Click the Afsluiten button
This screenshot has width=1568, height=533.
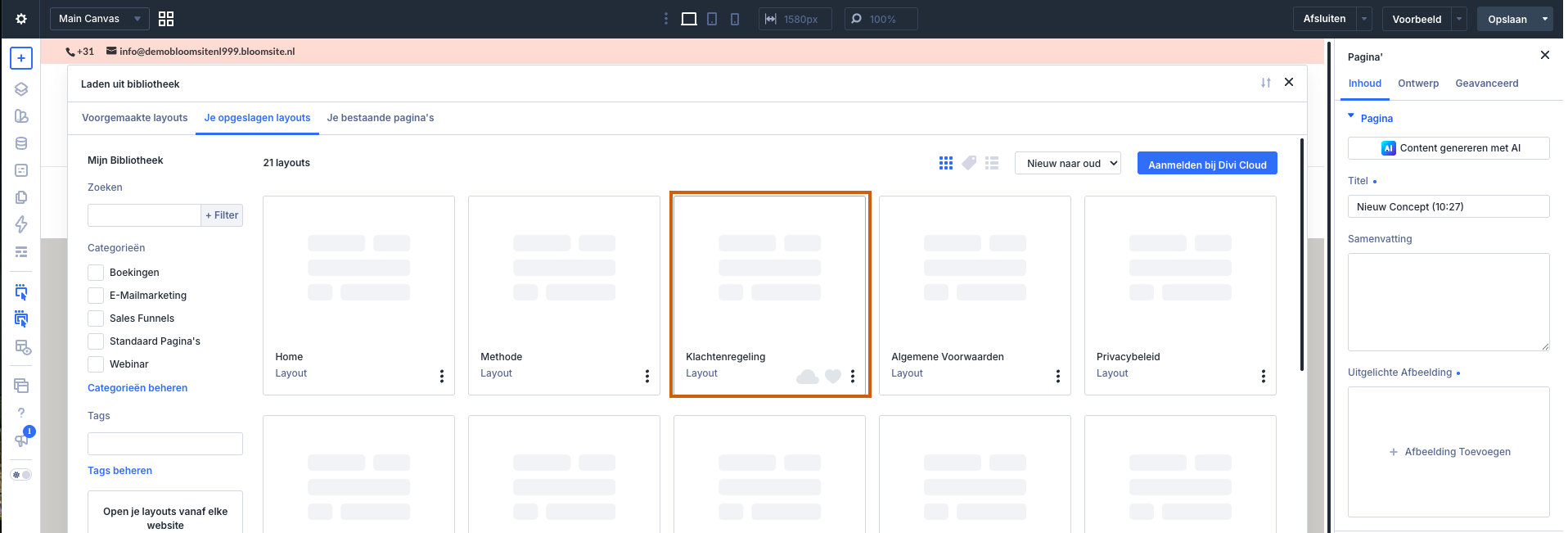pos(1324,19)
